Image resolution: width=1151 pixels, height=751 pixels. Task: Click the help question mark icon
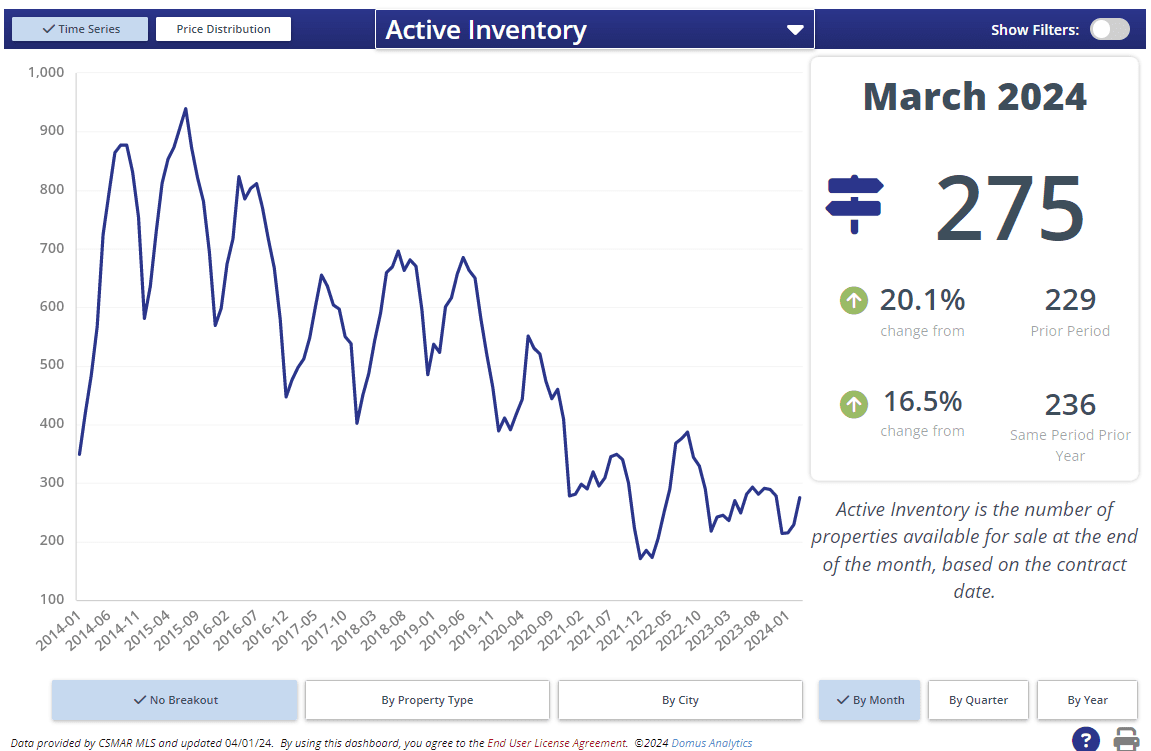tap(1086, 740)
